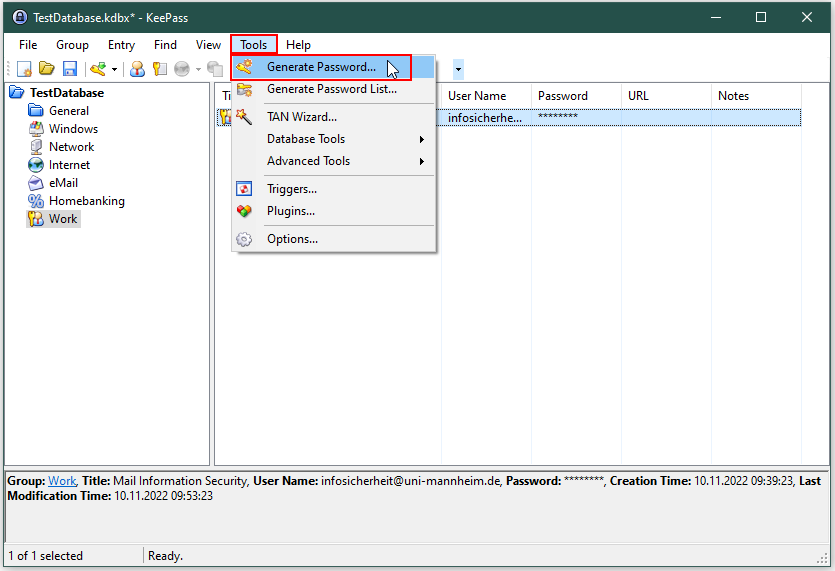The height and width of the screenshot is (571, 835).
Task: Close the Tools menu via its header
Action: click(x=253, y=45)
